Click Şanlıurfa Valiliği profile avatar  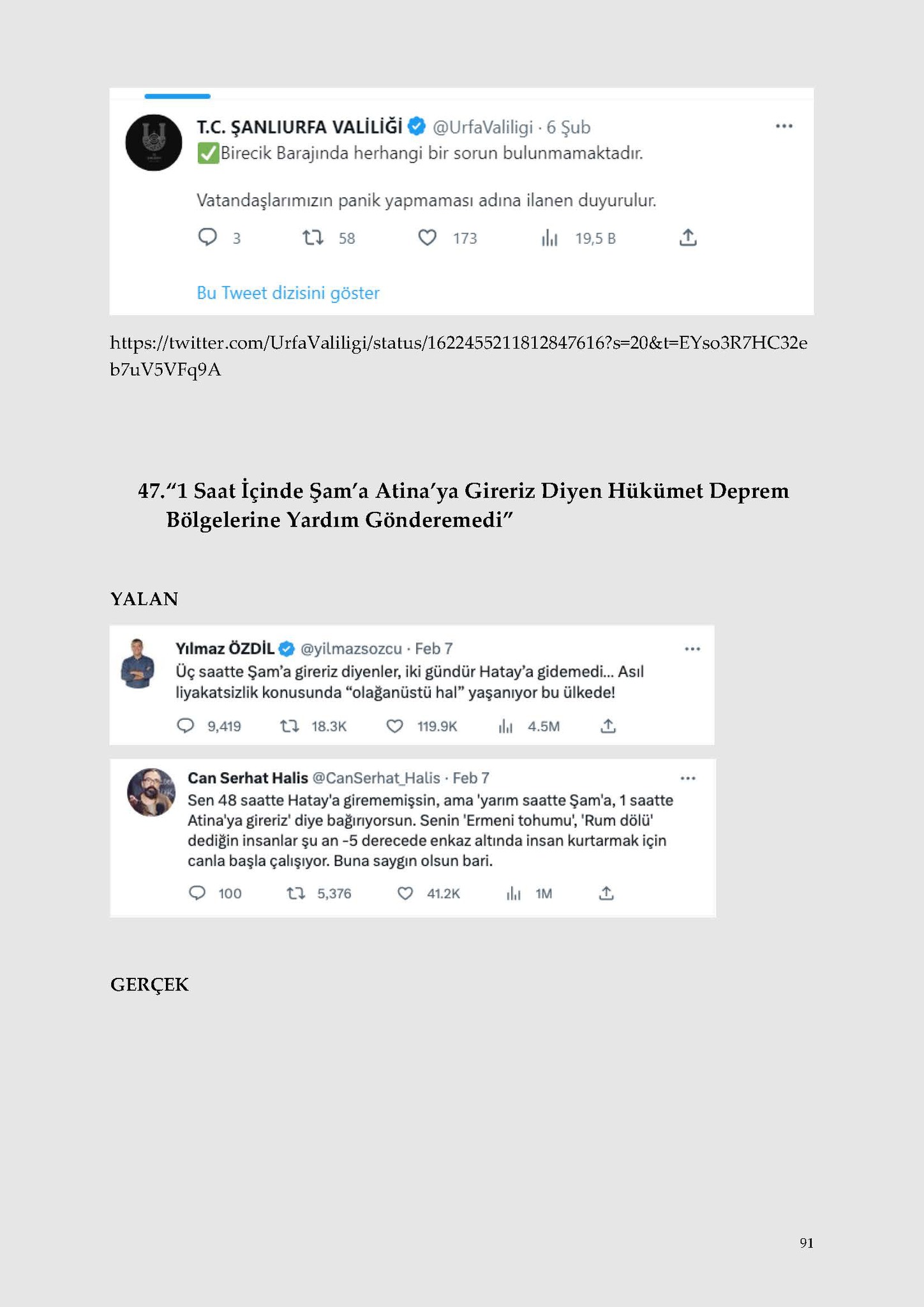154,142
